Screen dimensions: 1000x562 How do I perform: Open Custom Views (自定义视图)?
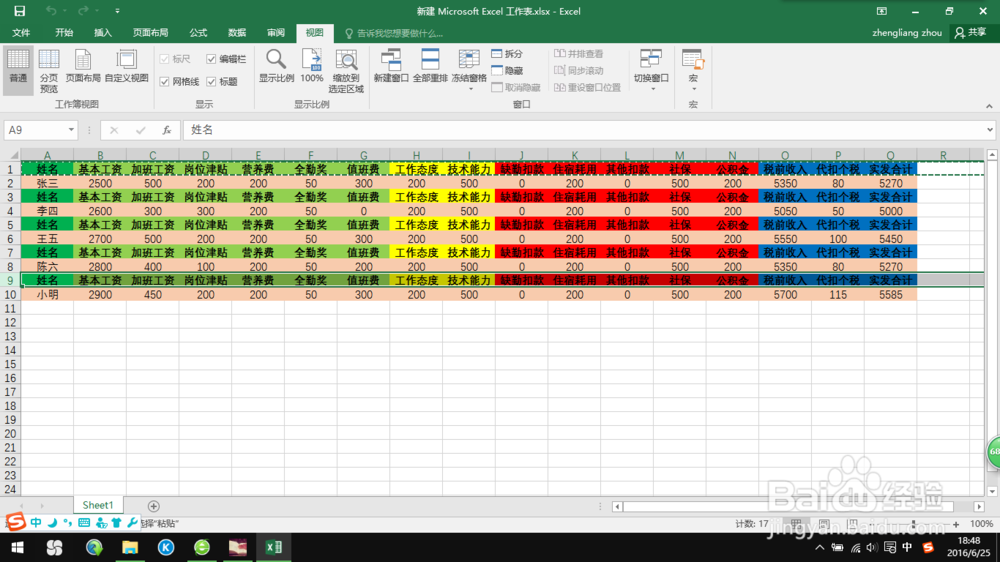click(x=126, y=66)
